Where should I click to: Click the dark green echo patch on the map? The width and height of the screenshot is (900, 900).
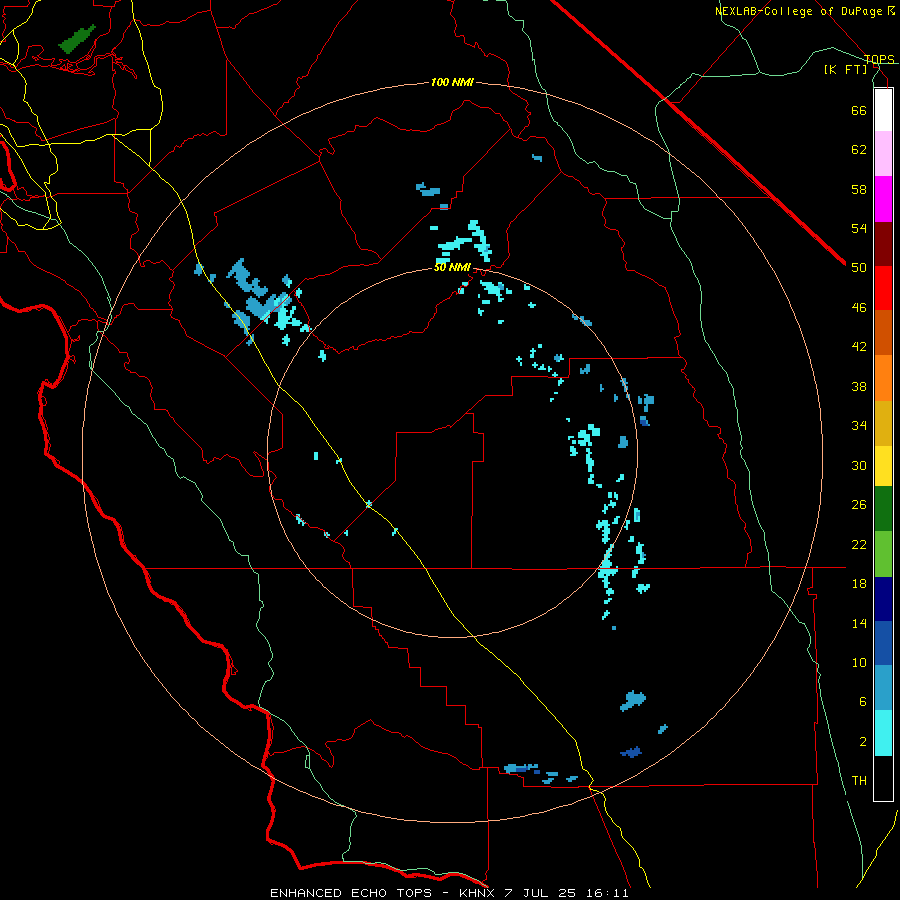coord(76,39)
